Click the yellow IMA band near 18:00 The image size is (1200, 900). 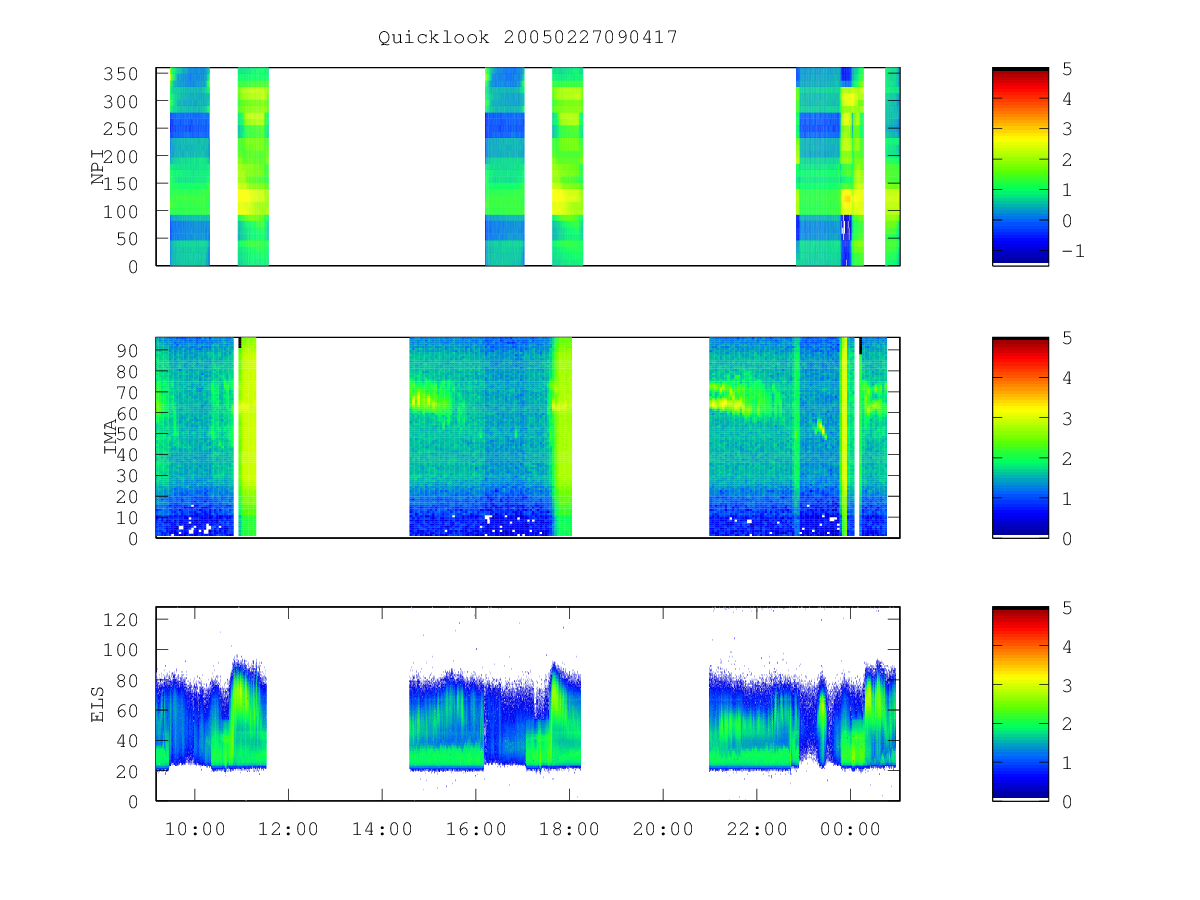562,437
